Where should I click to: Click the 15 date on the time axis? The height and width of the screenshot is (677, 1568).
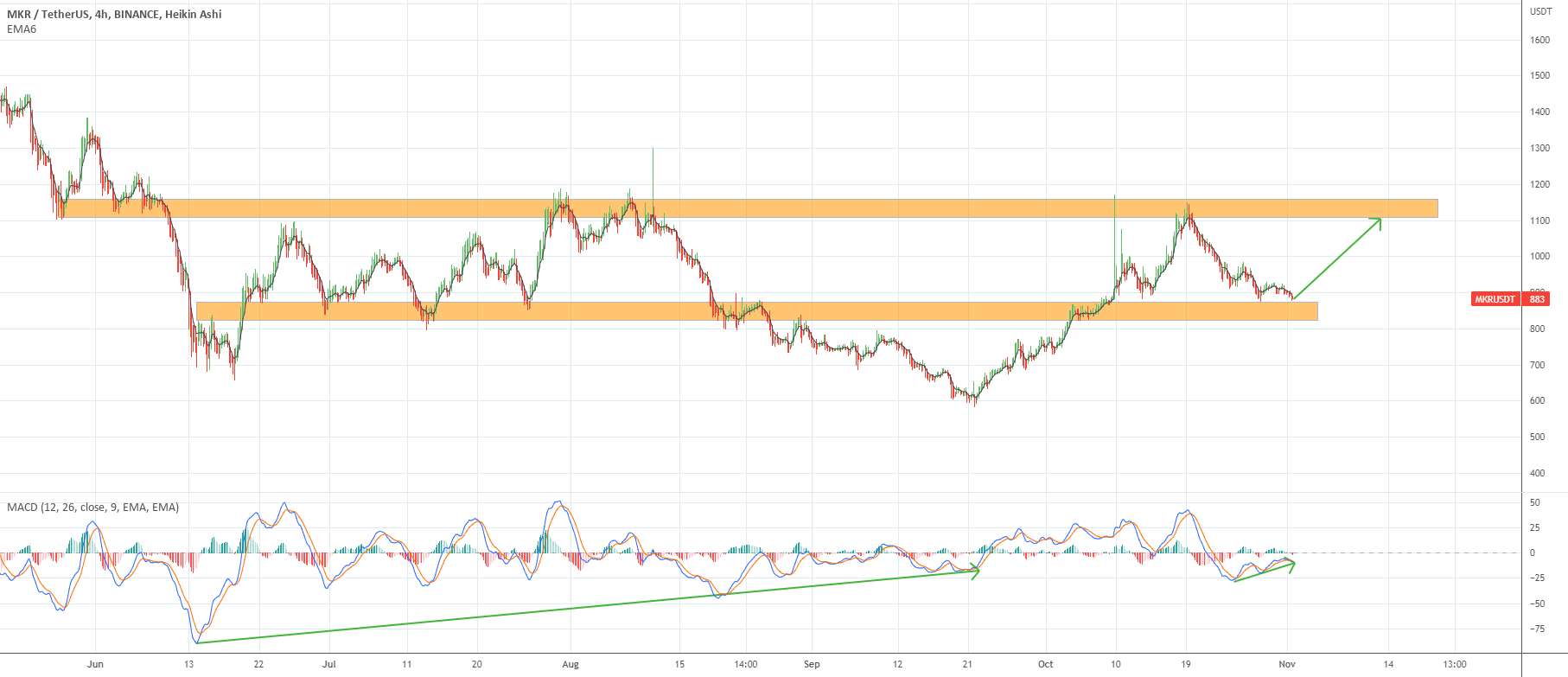(x=679, y=664)
